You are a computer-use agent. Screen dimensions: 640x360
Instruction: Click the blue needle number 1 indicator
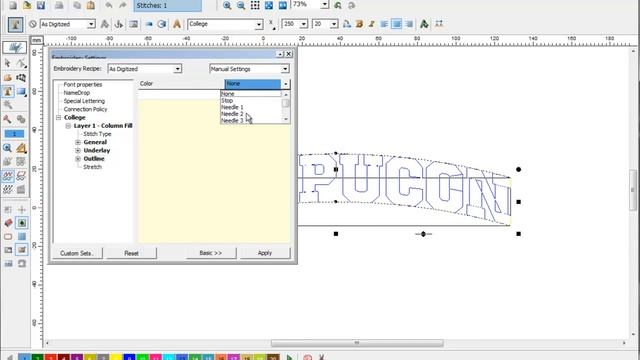tap(14, 134)
